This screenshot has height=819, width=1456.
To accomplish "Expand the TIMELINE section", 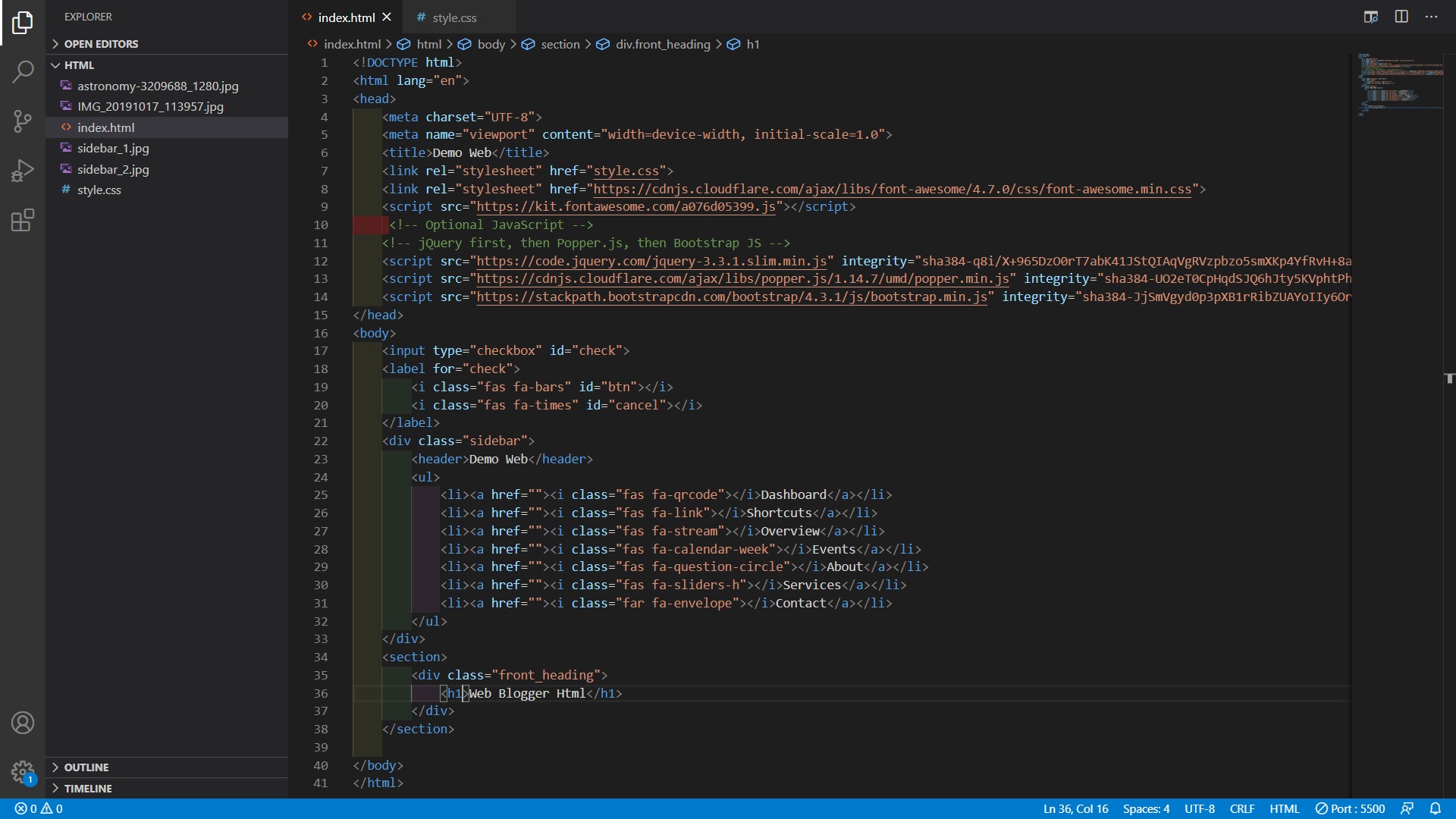I will point(167,789).
